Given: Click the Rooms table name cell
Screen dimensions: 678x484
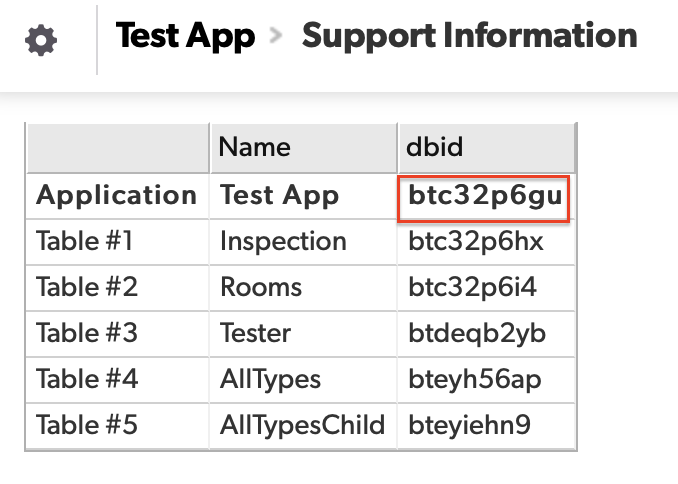Looking at the screenshot, I should point(261,288).
